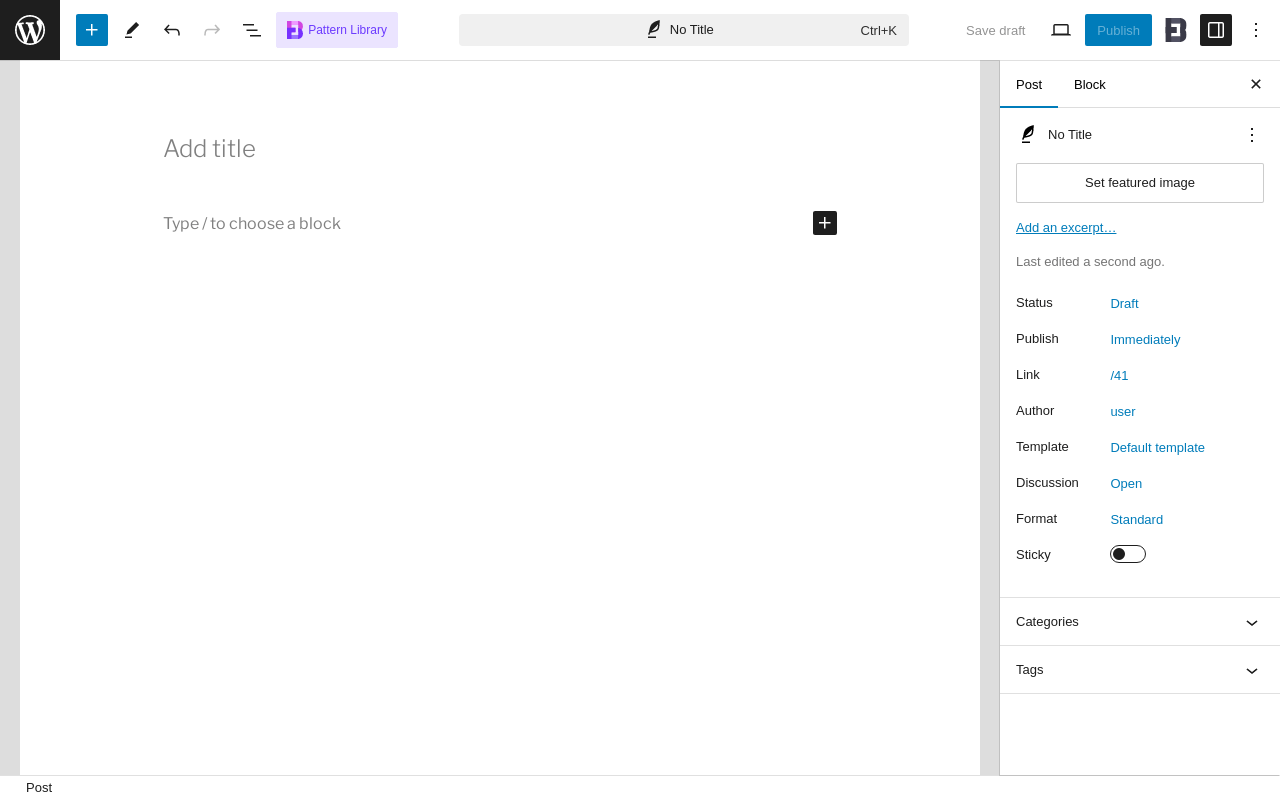Open the Document Overview list icon
This screenshot has width=1280, height=800.
252,30
